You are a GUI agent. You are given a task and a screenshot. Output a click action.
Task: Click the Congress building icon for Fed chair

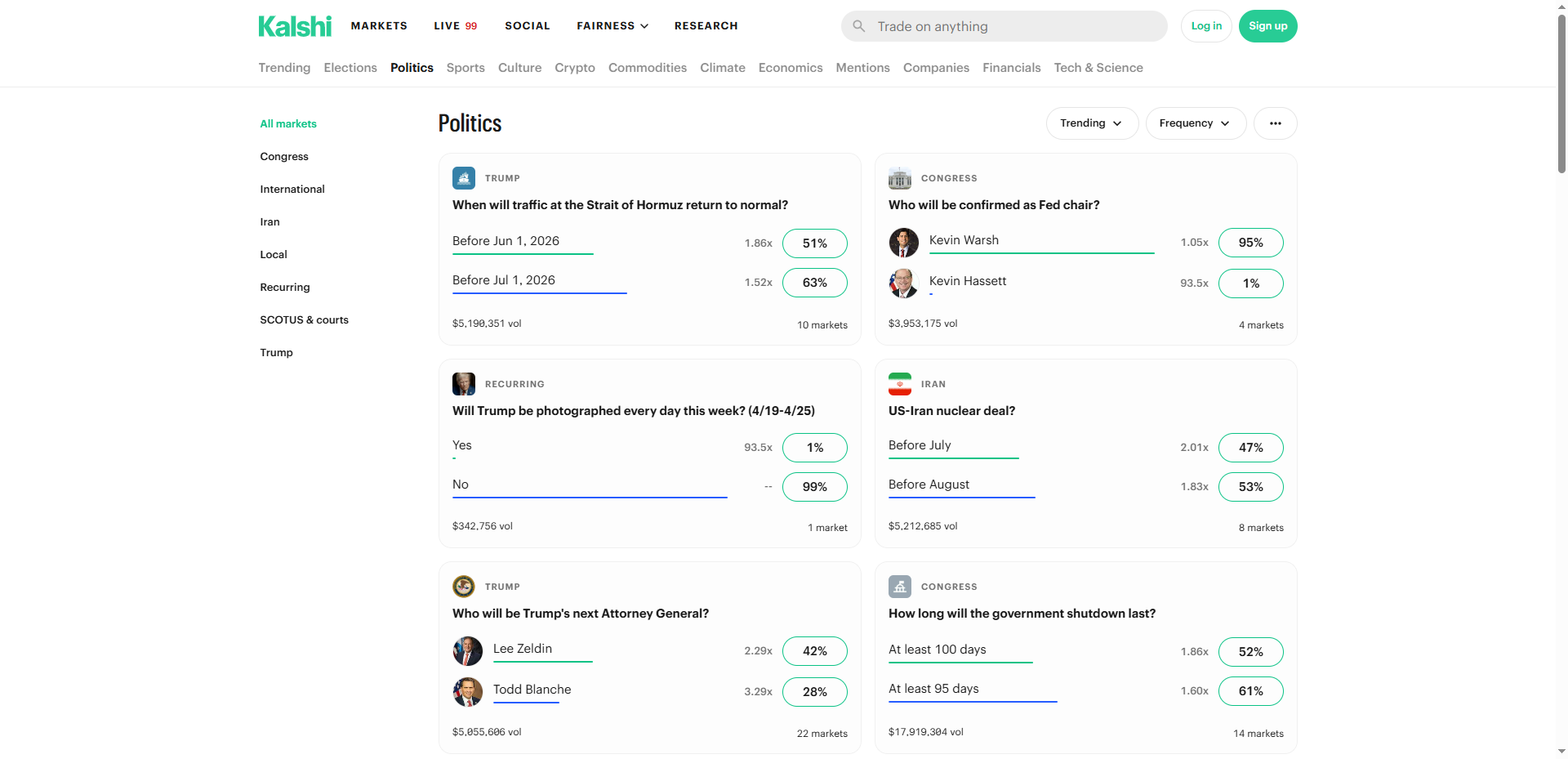coord(900,178)
